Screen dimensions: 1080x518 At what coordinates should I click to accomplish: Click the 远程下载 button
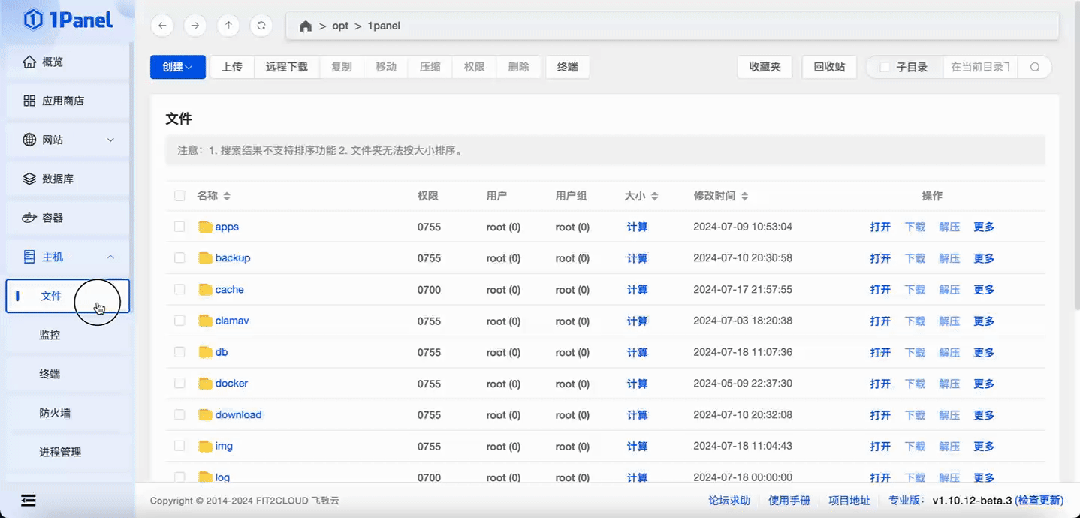287,68
